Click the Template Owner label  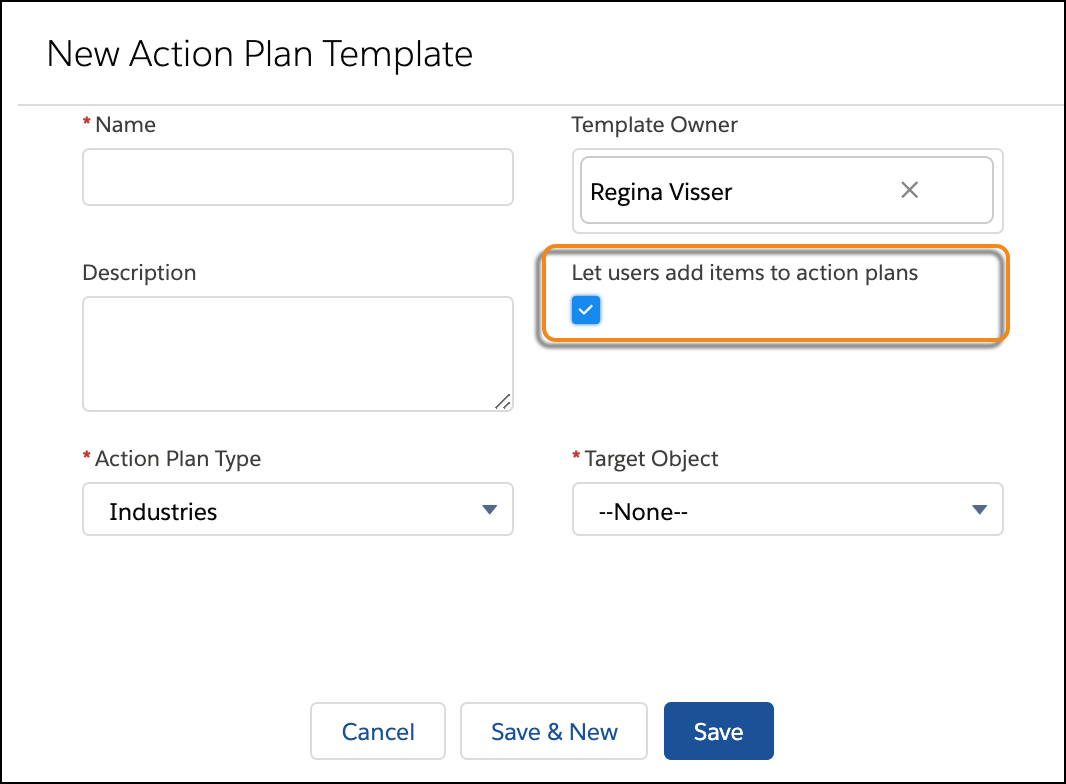[654, 125]
